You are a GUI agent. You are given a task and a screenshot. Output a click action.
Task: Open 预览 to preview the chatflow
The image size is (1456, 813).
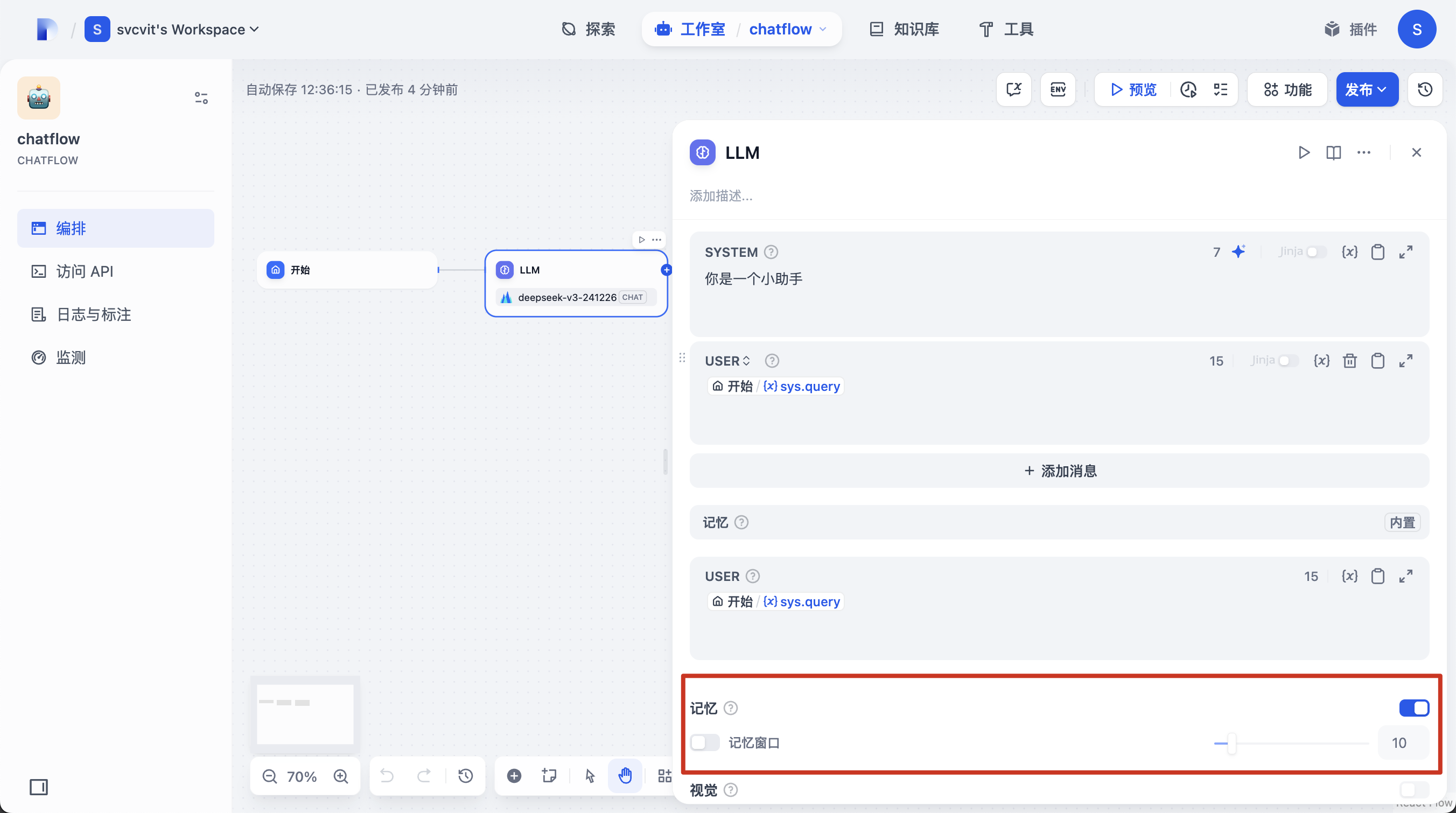pos(1132,89)
